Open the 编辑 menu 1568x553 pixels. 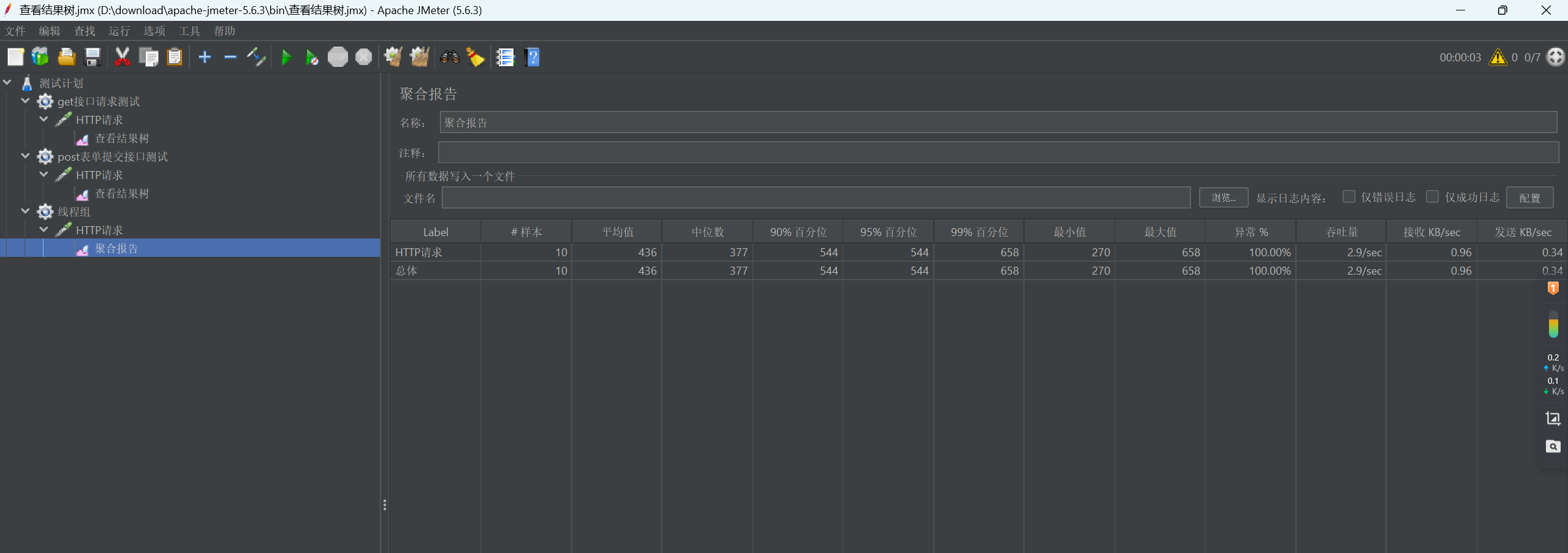coord(50,31)
